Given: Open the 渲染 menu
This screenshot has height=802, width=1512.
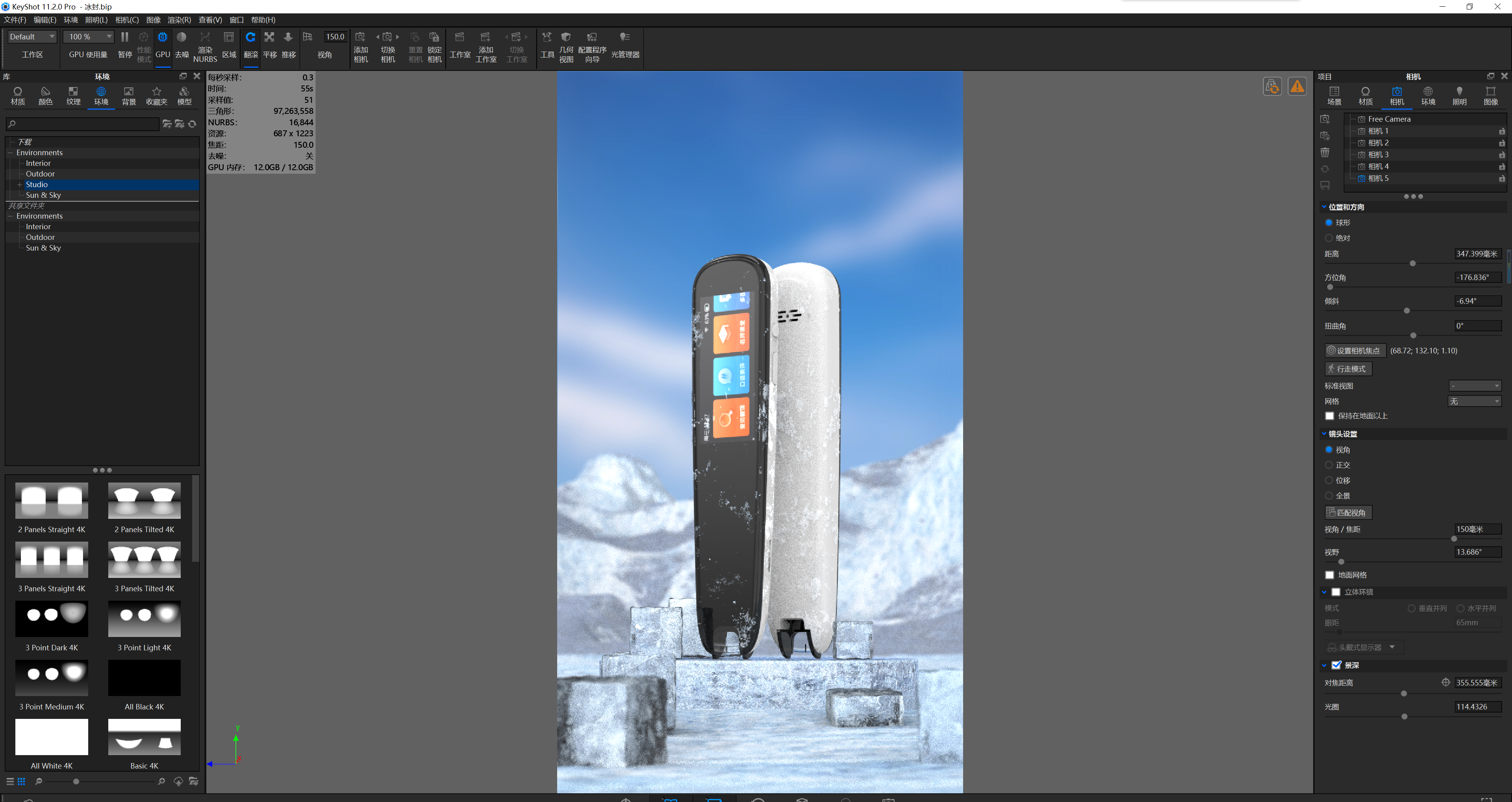Looking at the screenshot, I should pyautogui.click(x=179, y=19).
